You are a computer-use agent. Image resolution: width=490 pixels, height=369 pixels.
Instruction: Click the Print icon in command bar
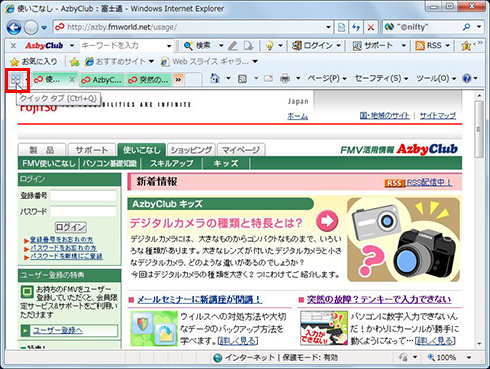coord(285,79)
